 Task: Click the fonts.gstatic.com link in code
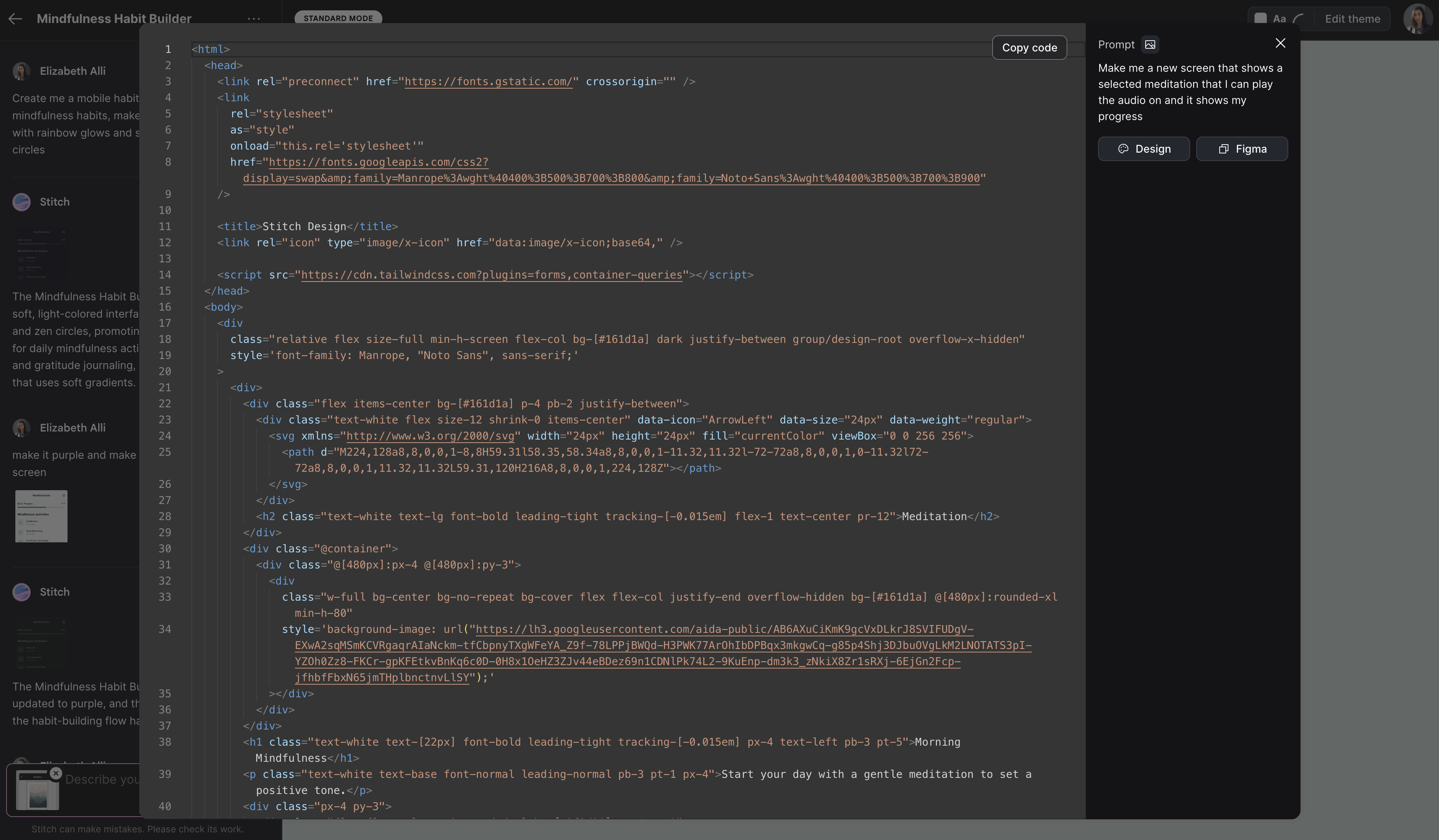click(x=488, y=82)
